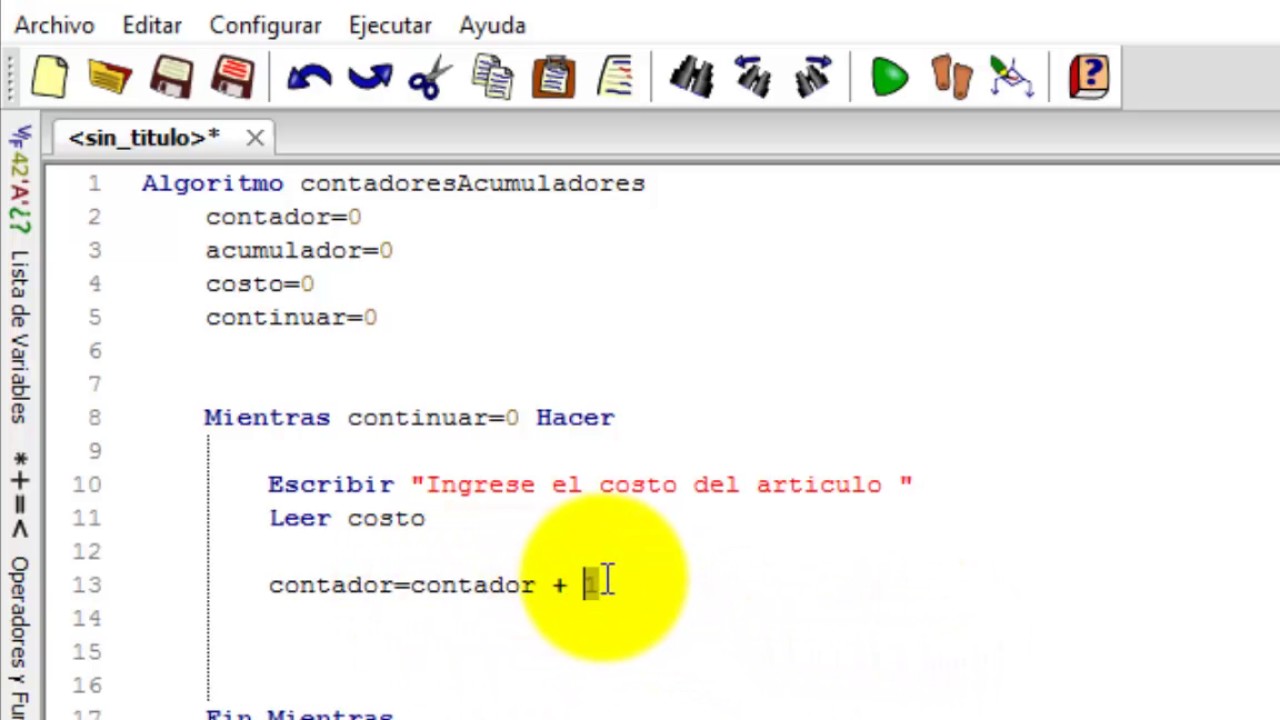Click the Save As diskette icon

[x=233, y=77]
